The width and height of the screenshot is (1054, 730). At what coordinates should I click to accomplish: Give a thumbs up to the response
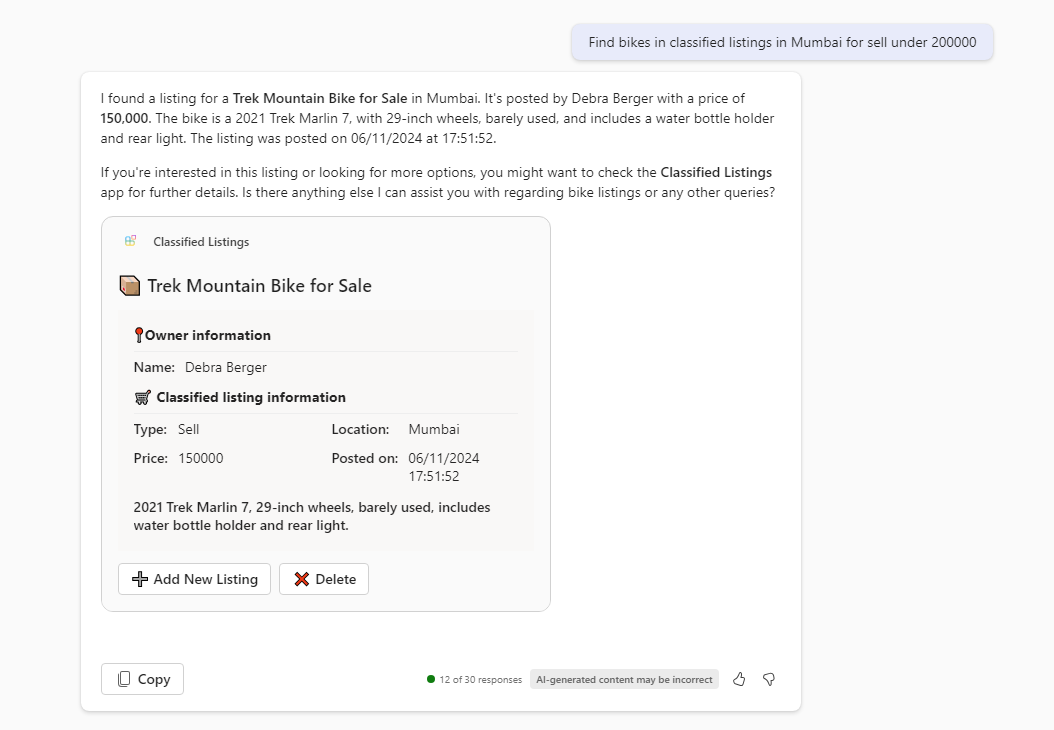pos(739,679)
